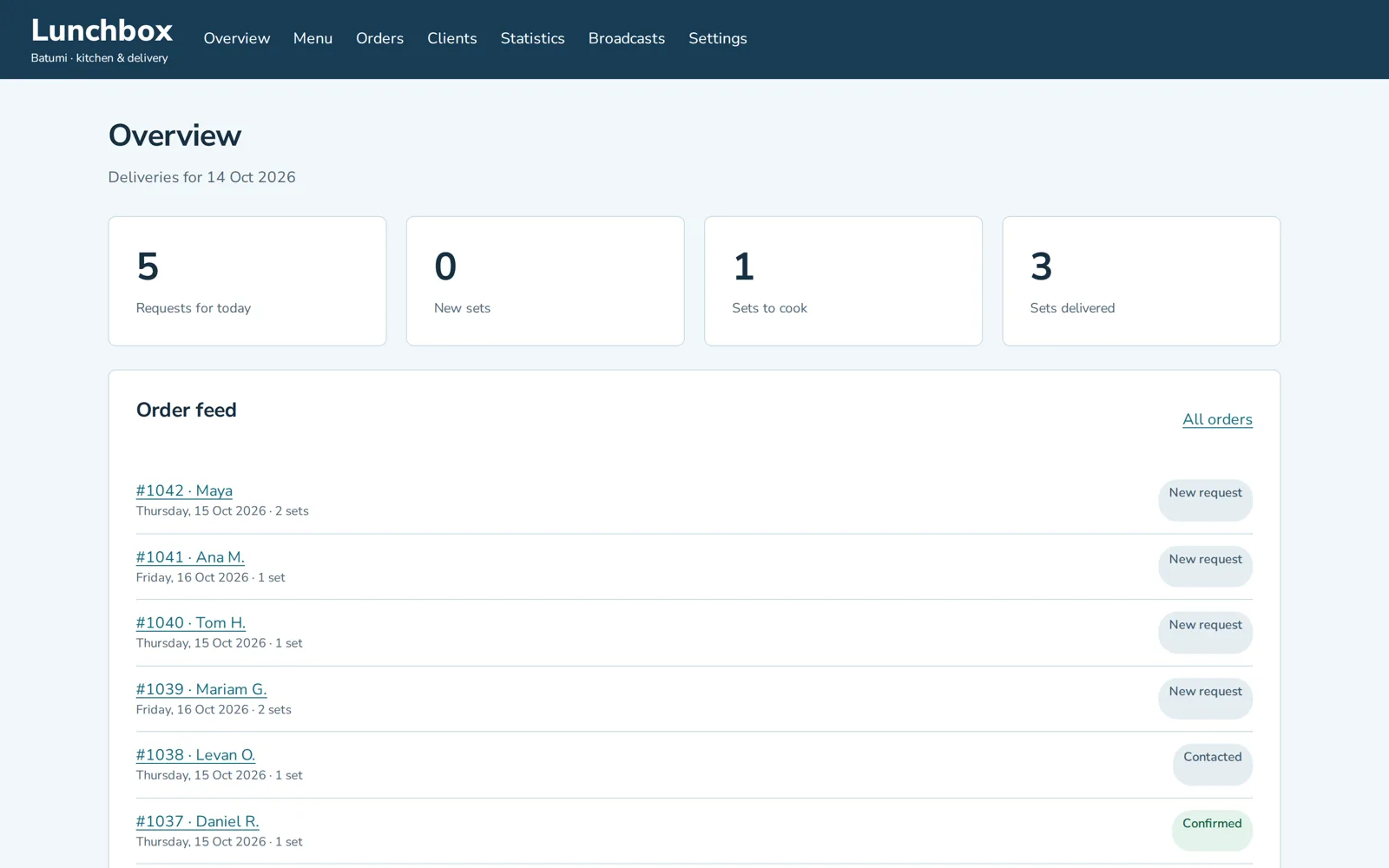Switch to Broadcasts

click(626, 38)
